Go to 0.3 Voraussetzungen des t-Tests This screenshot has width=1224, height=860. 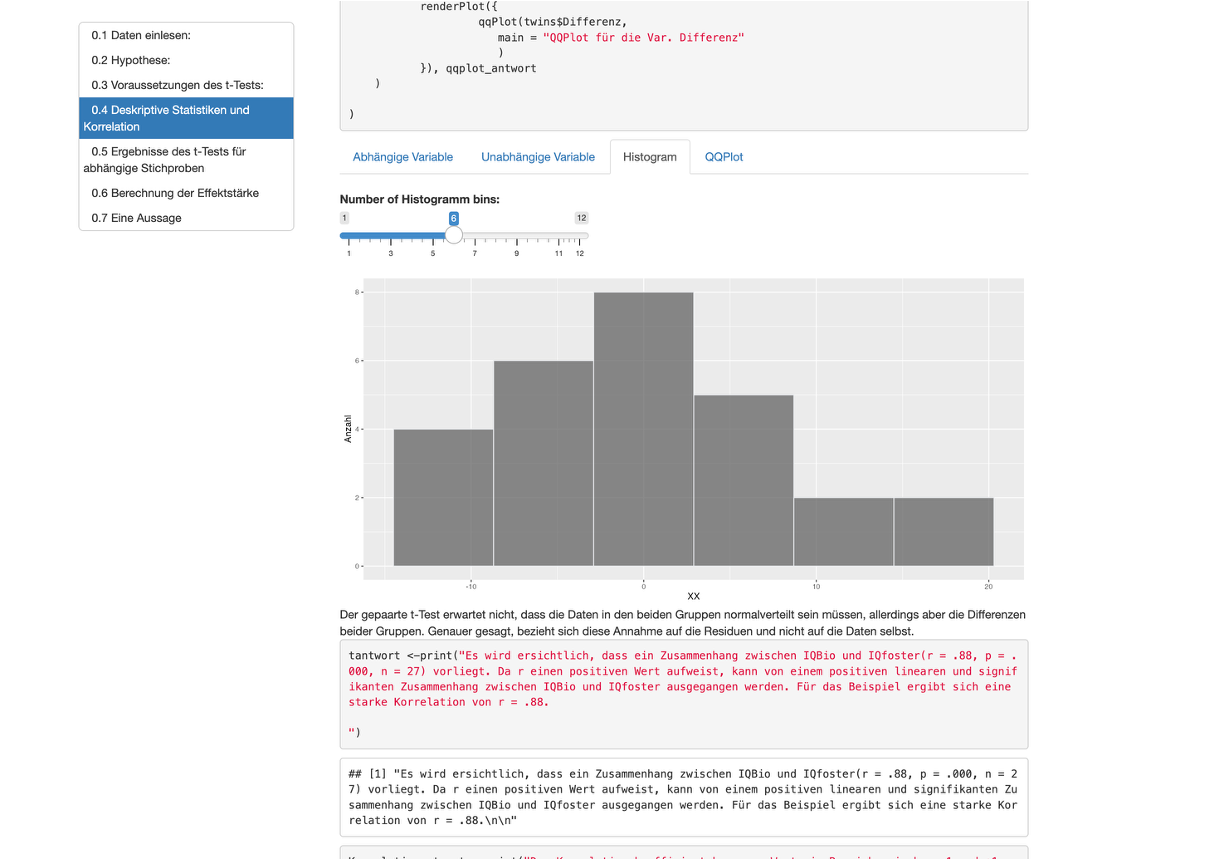point(177,85)
